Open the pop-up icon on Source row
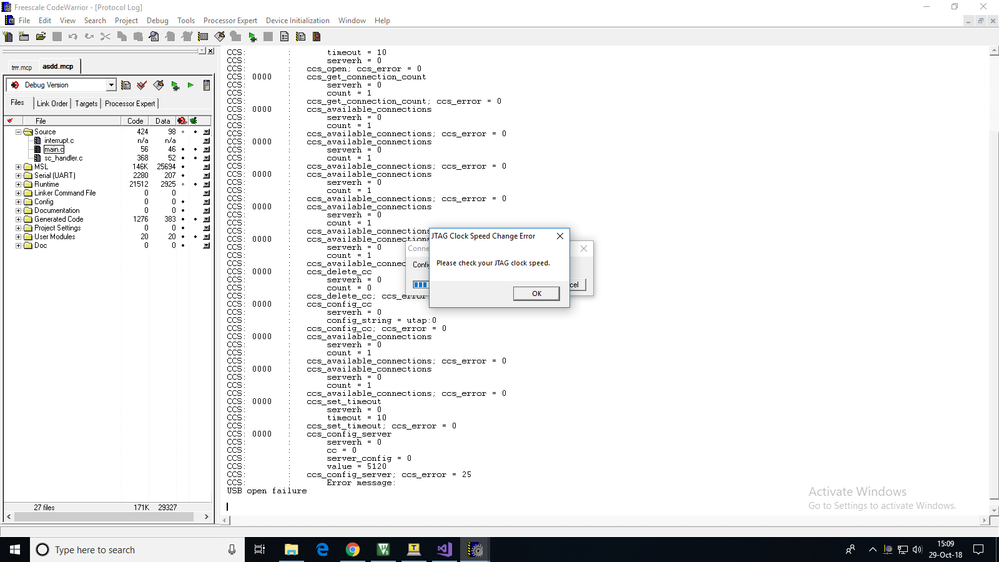Screen dimensions: 999x562 tap(206, 132)
